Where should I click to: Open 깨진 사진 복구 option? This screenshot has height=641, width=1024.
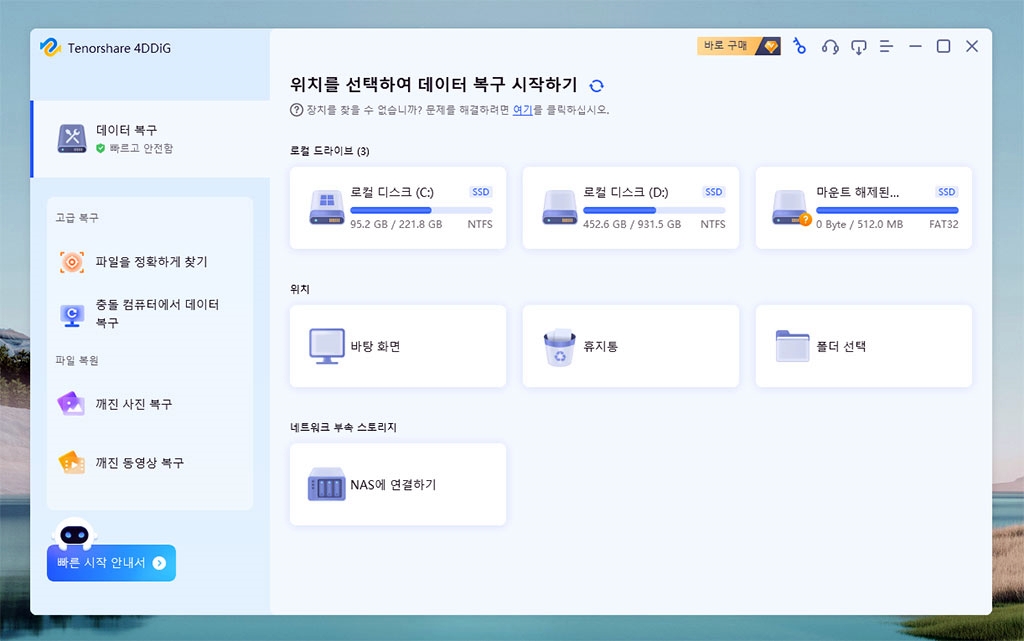tap(150, 404)
